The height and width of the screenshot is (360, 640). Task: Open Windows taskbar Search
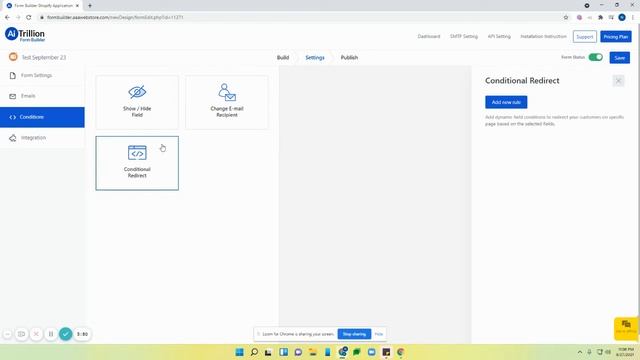tap(254, 352)
